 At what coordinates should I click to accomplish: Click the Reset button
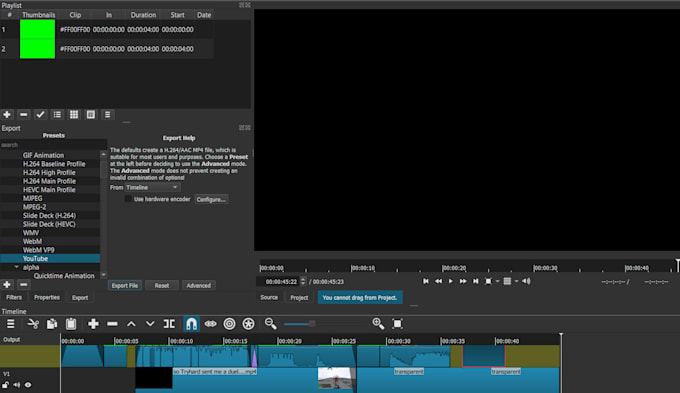click(162, 285)
